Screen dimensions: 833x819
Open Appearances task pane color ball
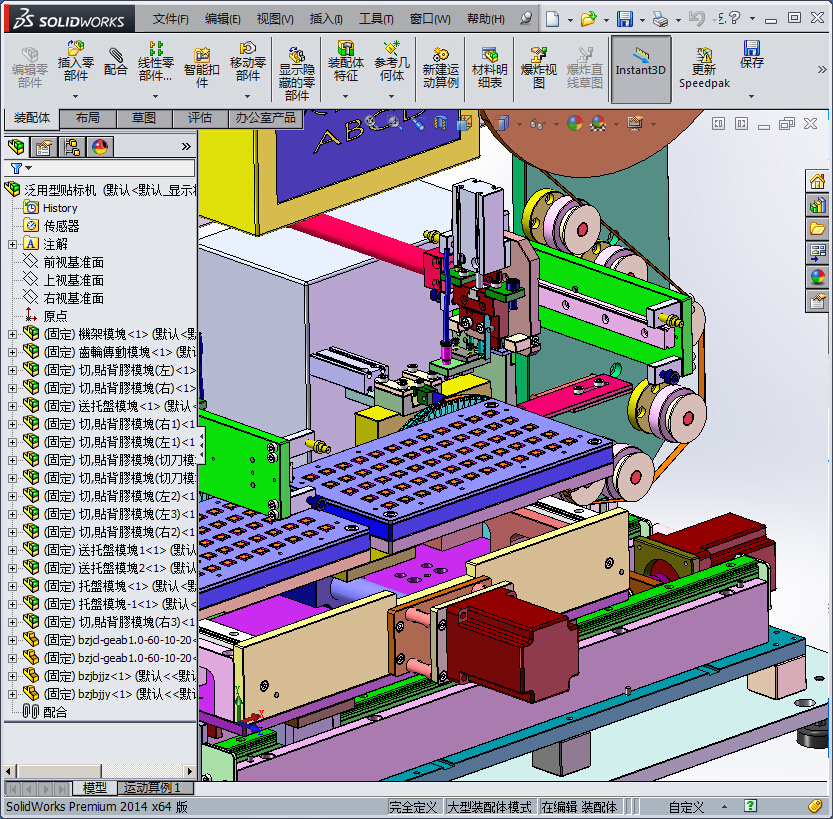pos(818,276)
